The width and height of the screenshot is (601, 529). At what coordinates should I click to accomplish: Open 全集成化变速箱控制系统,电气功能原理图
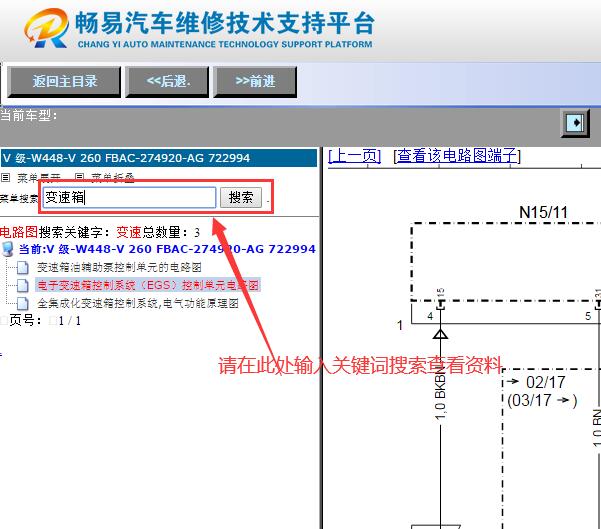point(138,304)
